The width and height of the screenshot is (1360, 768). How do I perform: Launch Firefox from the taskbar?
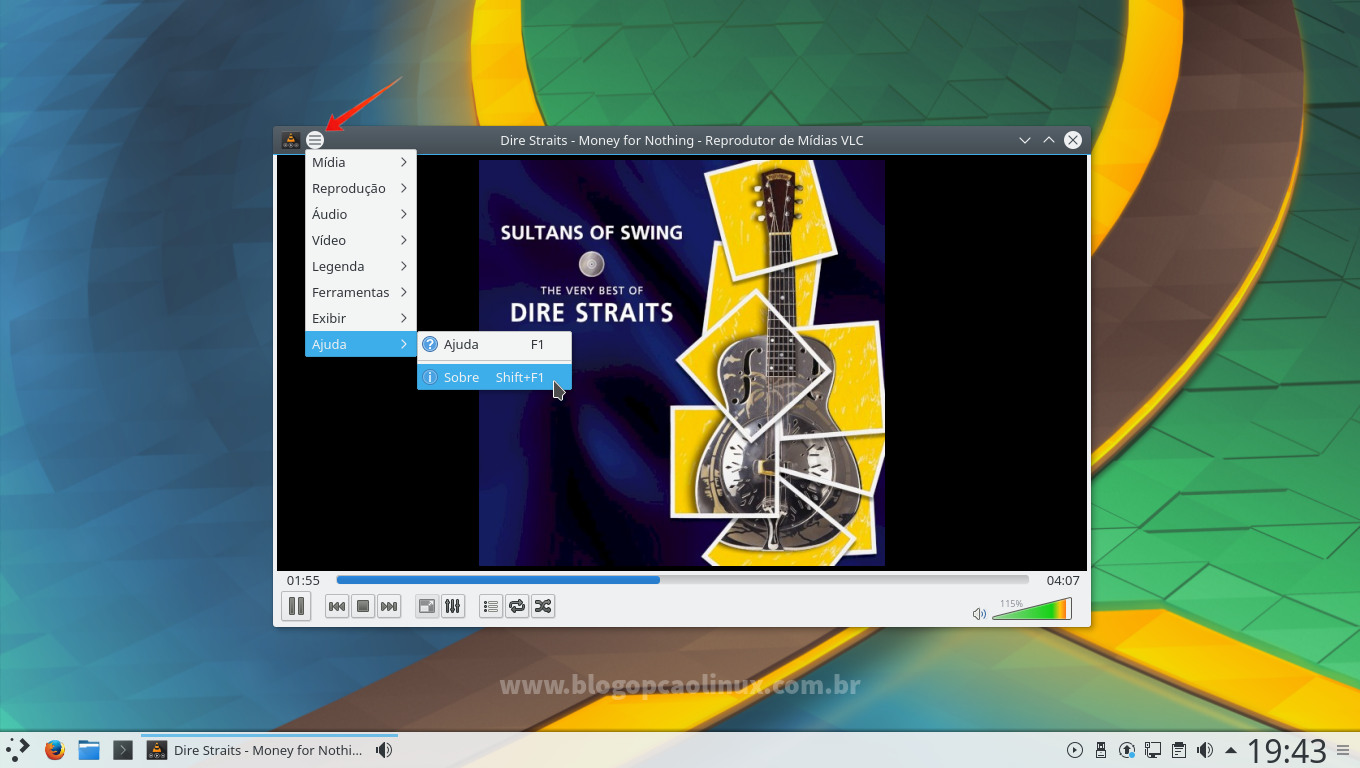click(x=54, y=749)
